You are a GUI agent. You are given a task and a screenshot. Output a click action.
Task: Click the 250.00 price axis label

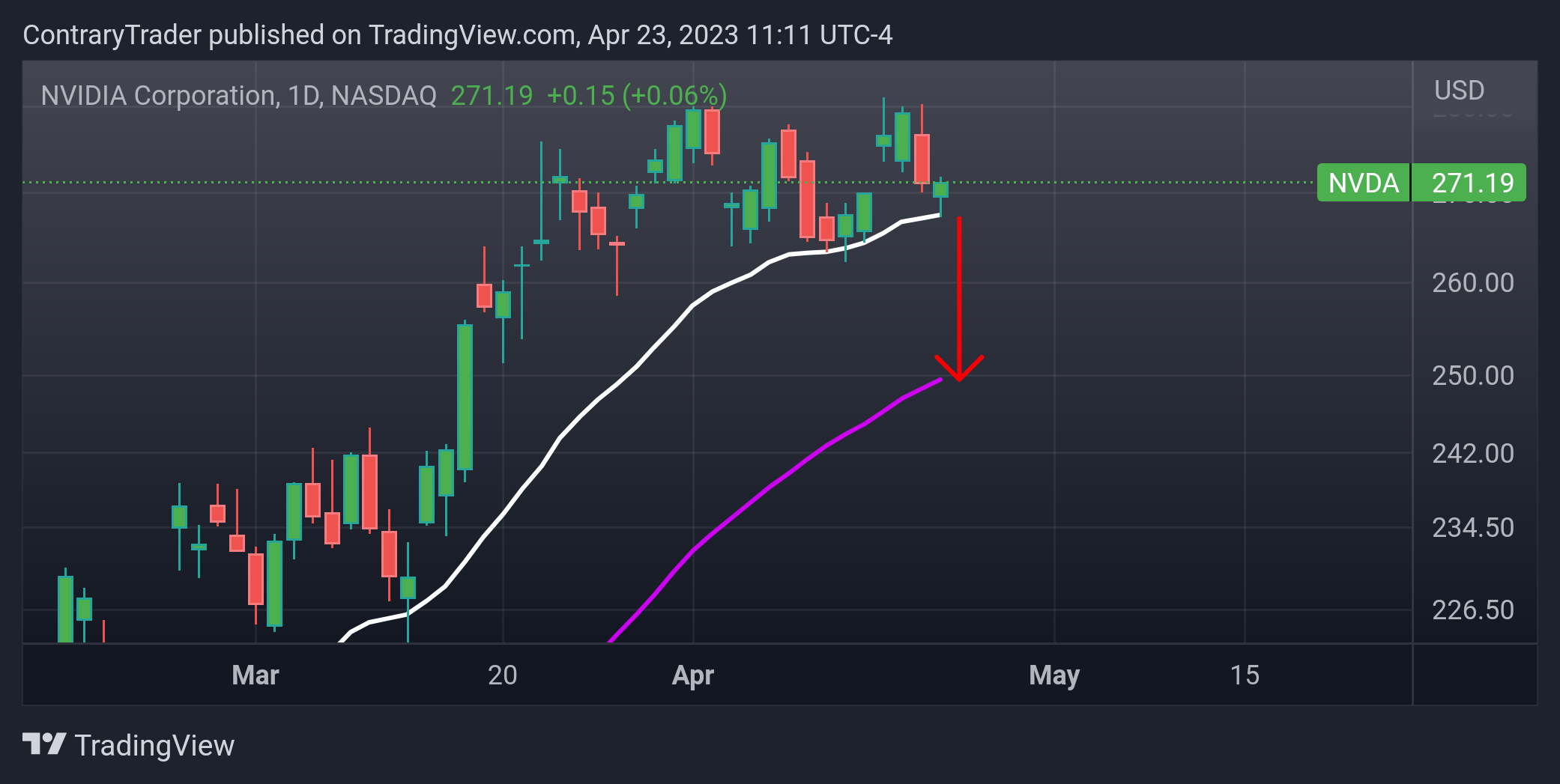tap(1473, 376)
